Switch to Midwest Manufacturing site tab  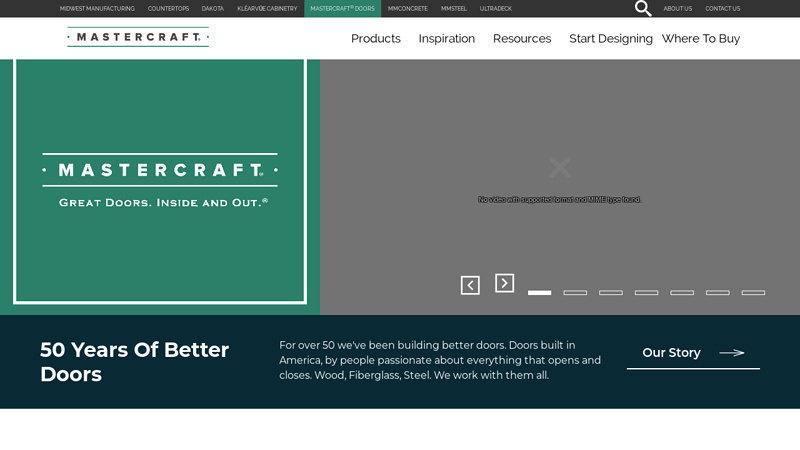pyautogui.click(x=97, y=9)
